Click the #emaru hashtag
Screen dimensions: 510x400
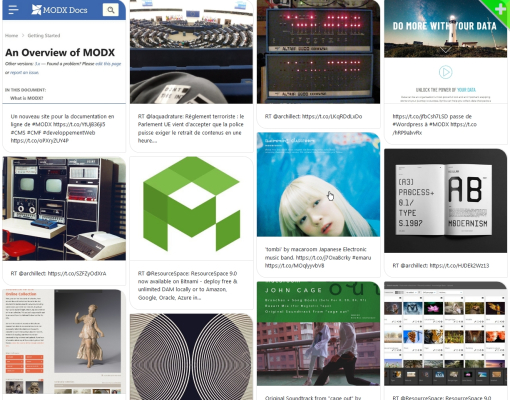pos(362,257)
